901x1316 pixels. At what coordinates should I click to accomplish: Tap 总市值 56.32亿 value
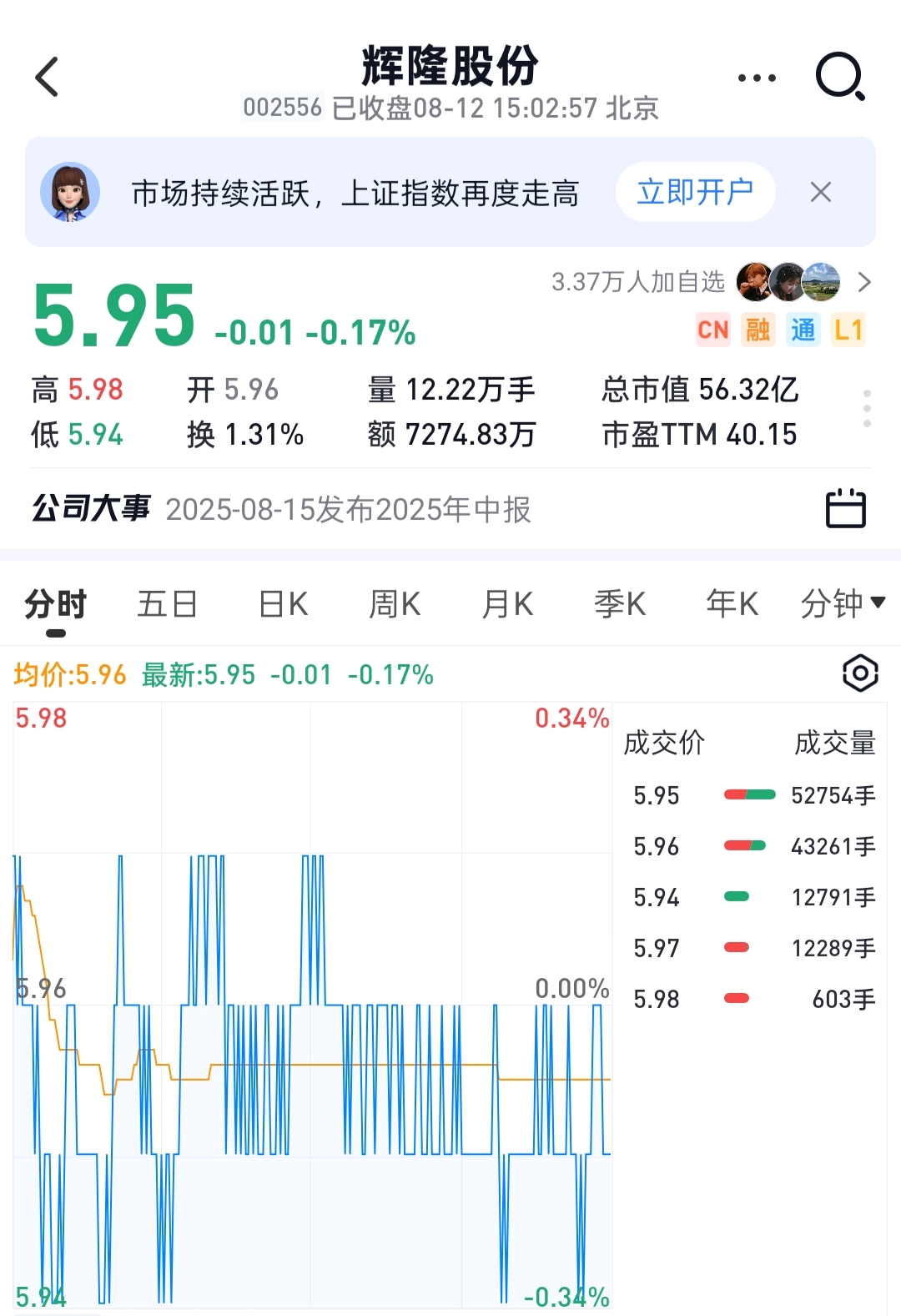700,390
